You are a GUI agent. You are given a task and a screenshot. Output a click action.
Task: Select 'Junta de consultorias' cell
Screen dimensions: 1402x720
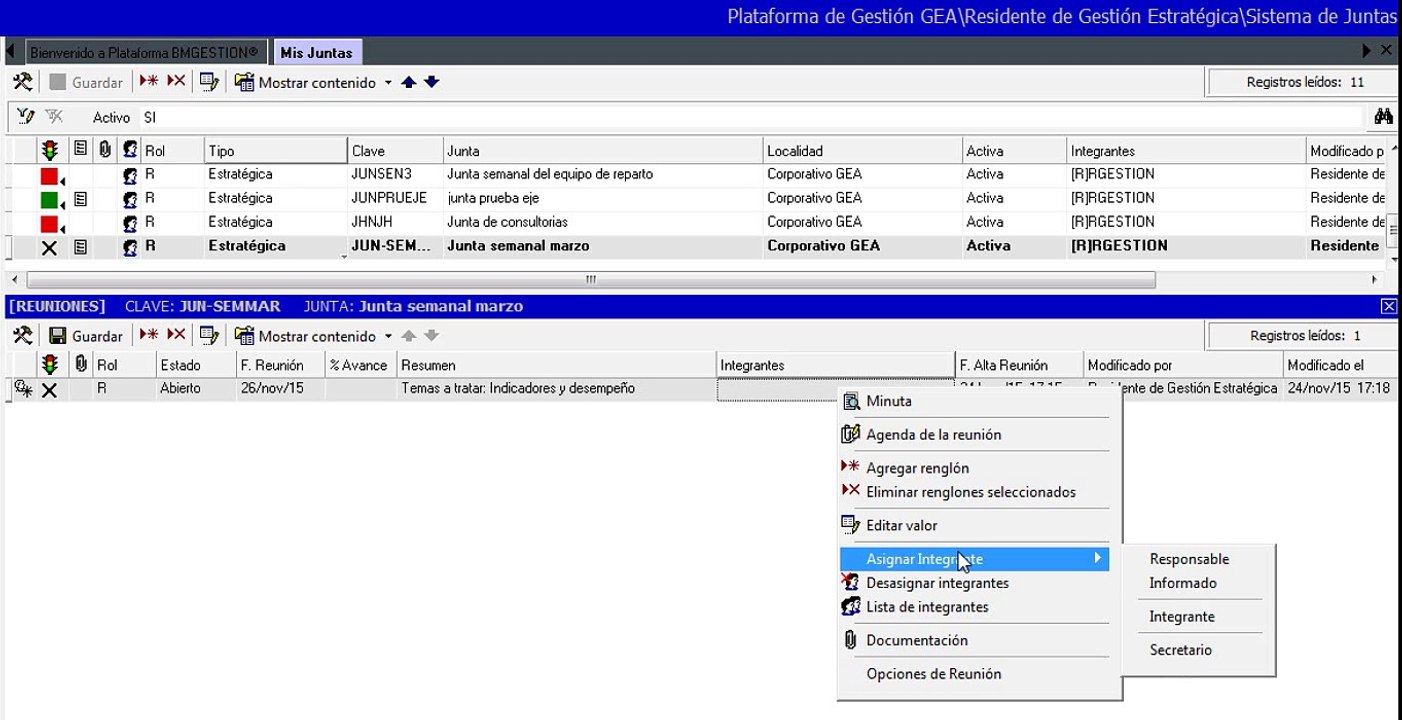tap(603, 222)
